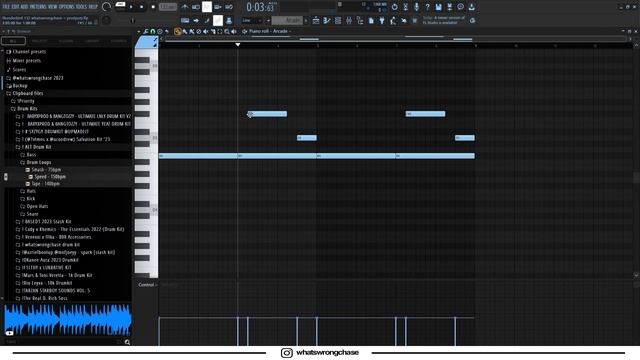This screenshot has height=360, width=640.
Task: Click the one-click audio recording microphone icon
Action: tap(416, 7)
